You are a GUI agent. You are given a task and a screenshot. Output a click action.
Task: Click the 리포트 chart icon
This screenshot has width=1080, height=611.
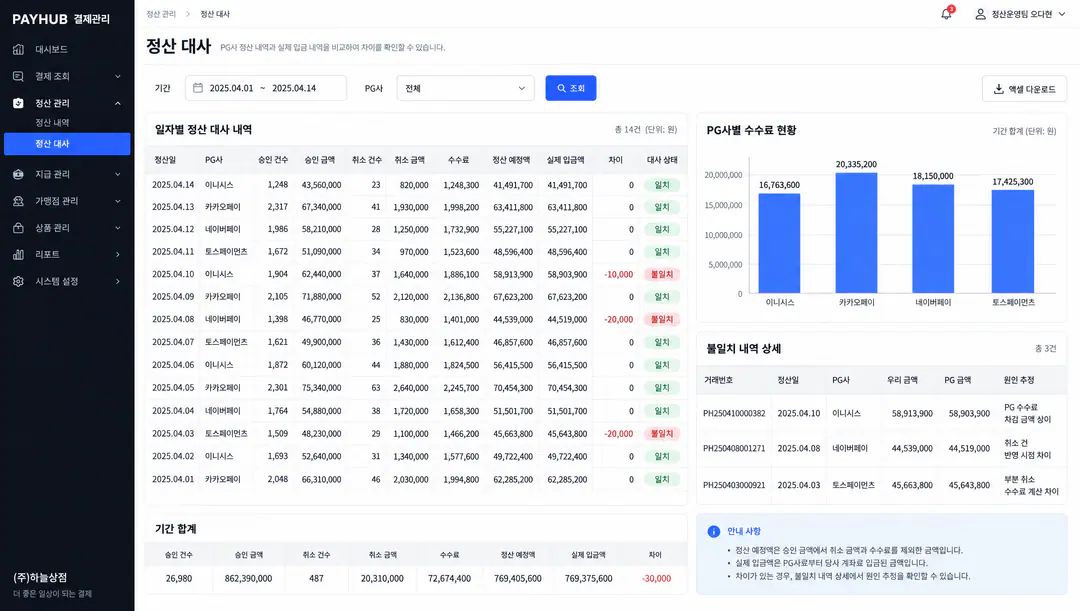pyautogui.click(x=19, y=255)
